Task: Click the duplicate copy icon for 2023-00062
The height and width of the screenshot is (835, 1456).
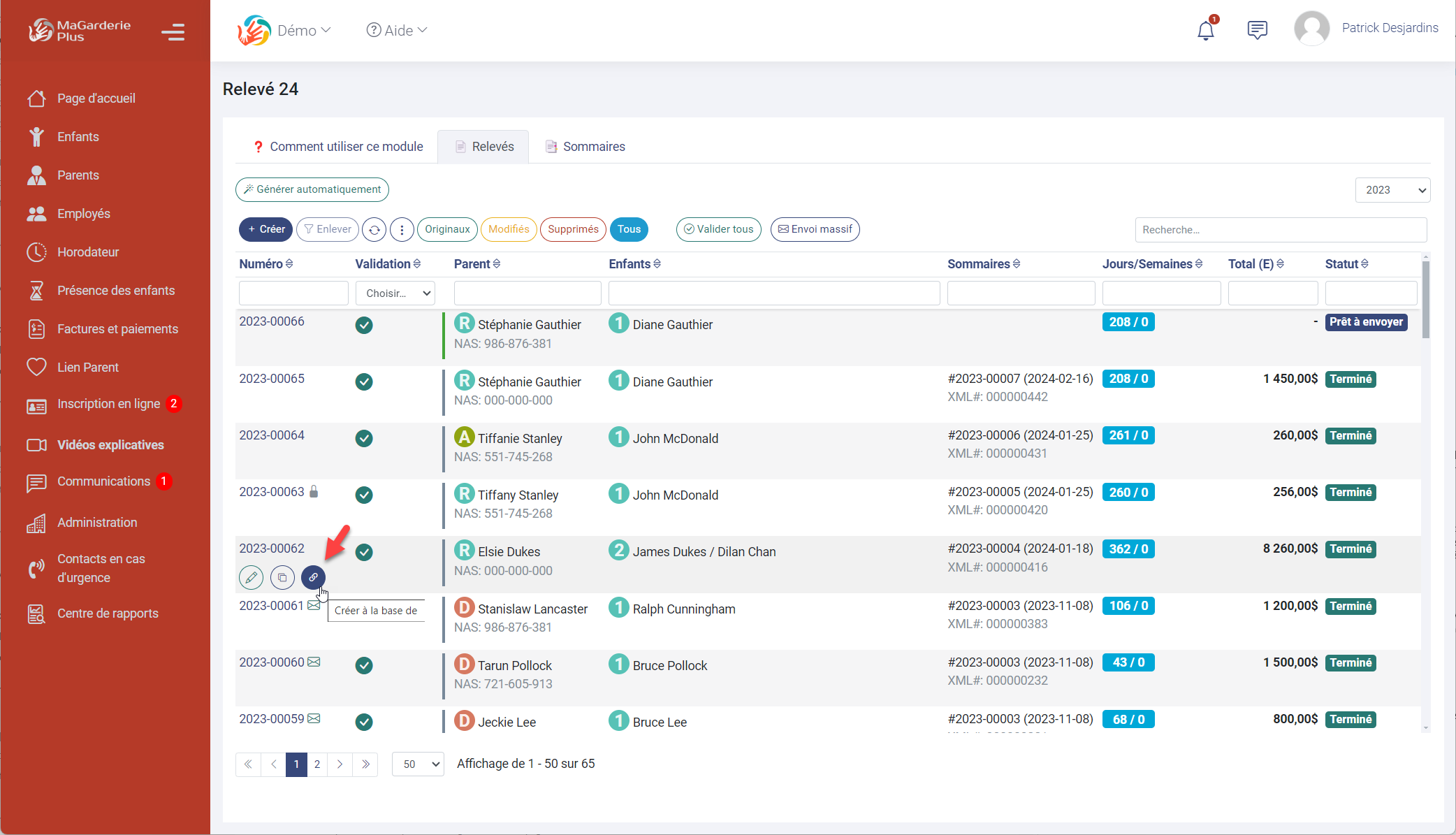Action: [282, 577]
